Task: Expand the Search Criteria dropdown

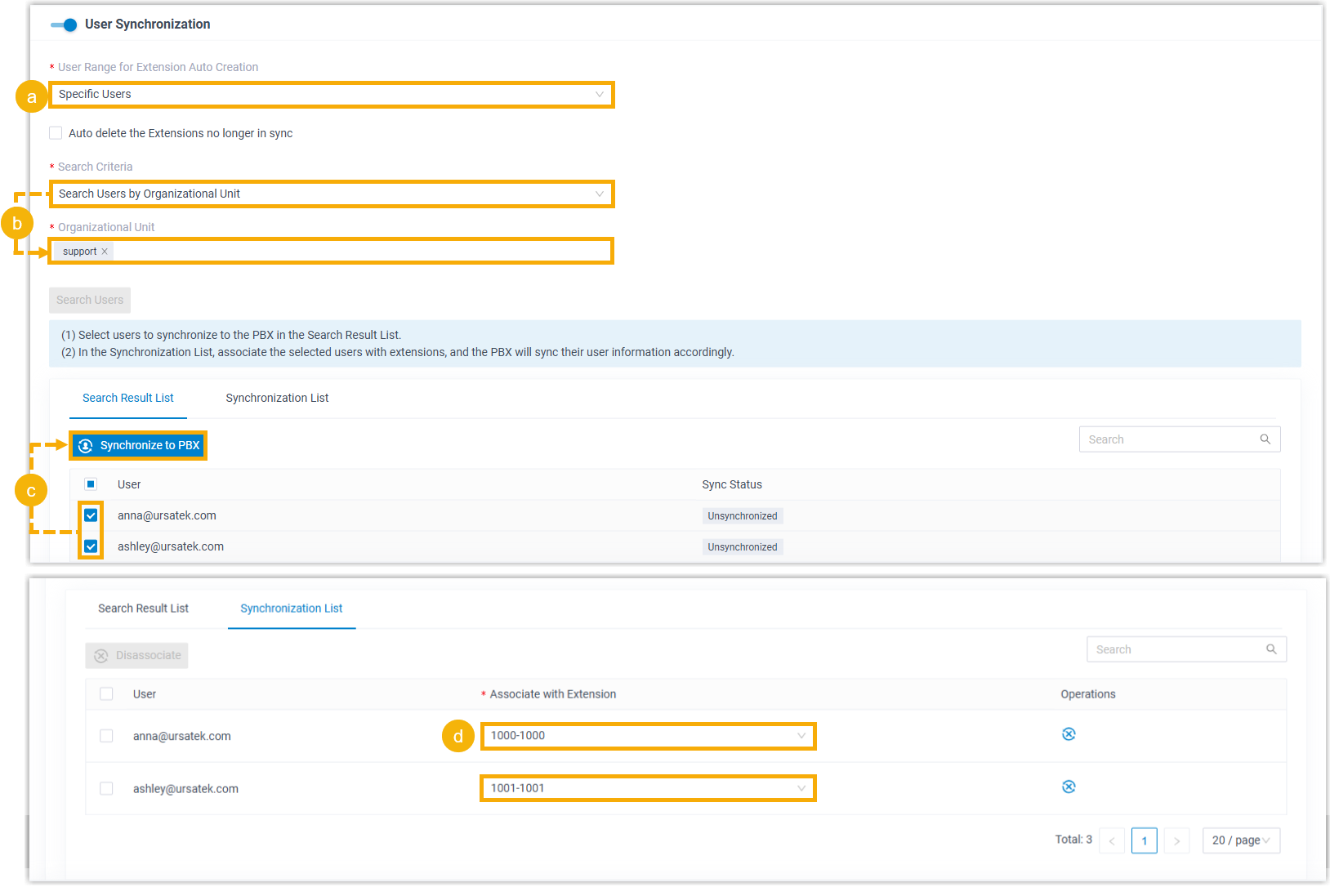Action: tap(331, 194)
